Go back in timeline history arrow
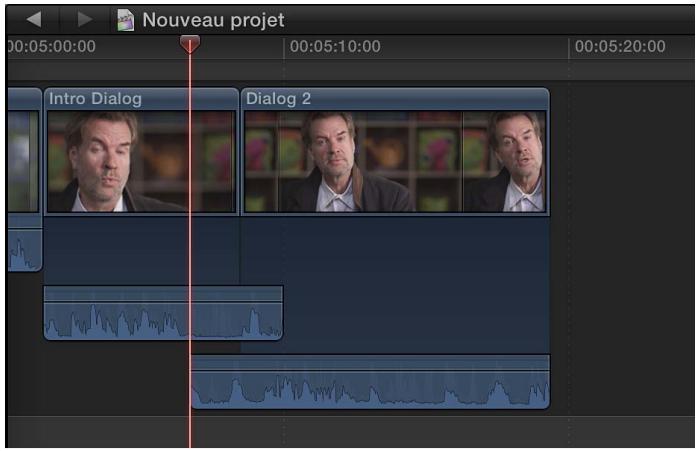This screenshot has width=698, height=451. (34, 19)
